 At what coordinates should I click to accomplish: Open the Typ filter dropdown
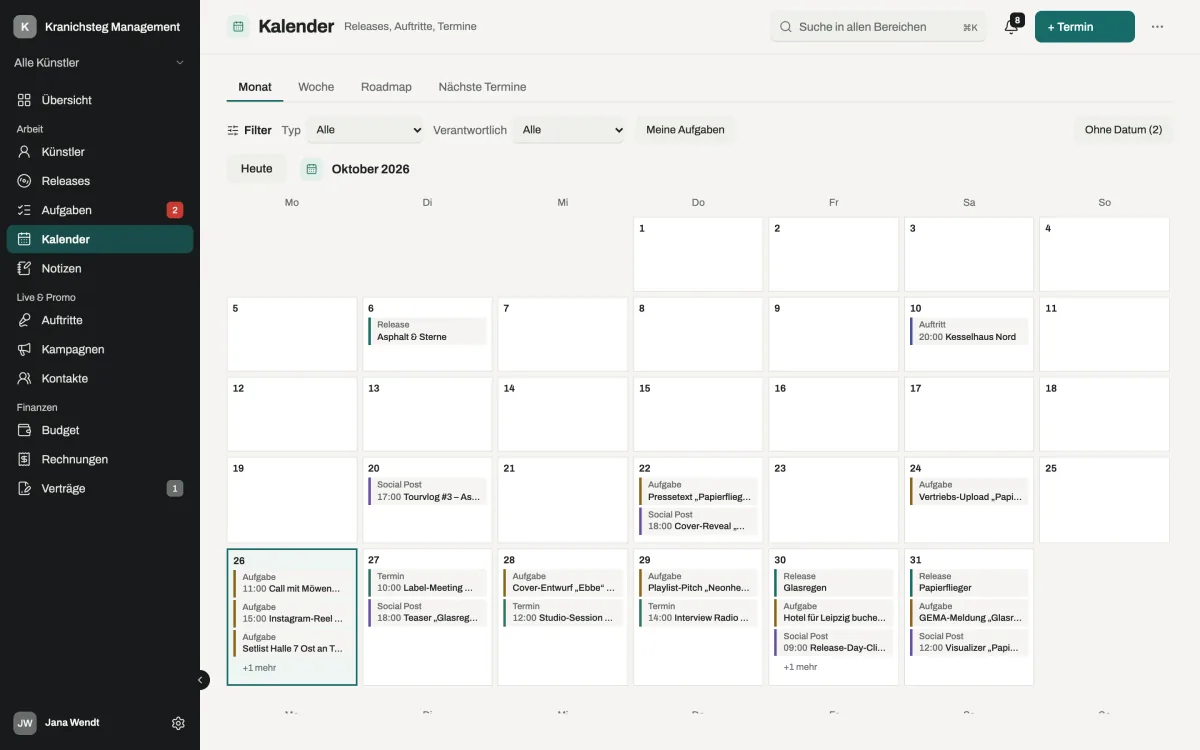point(365,130)
